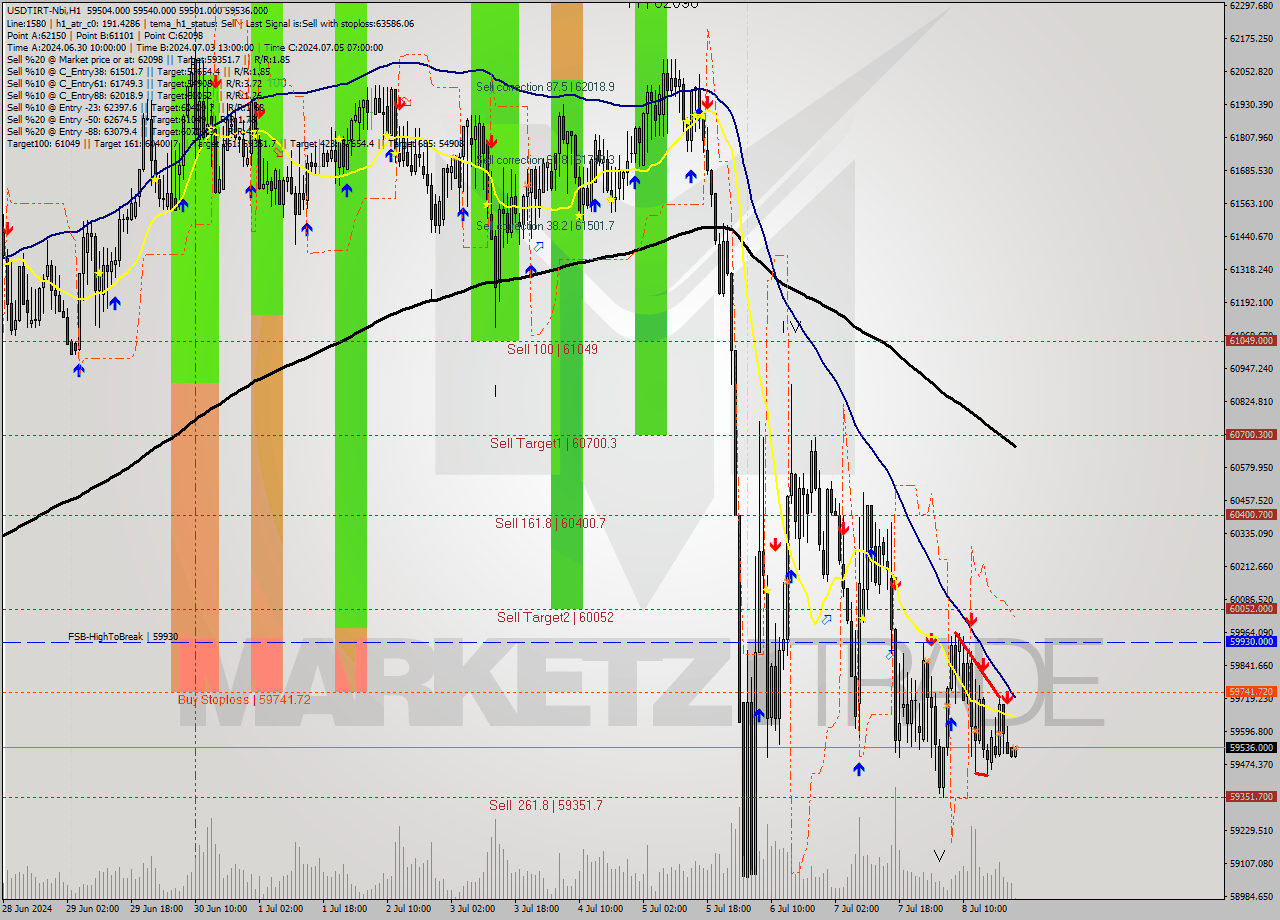
Task: Select the 'FSB-HighToBreak | 59930' label
Action: pos(123,636)
